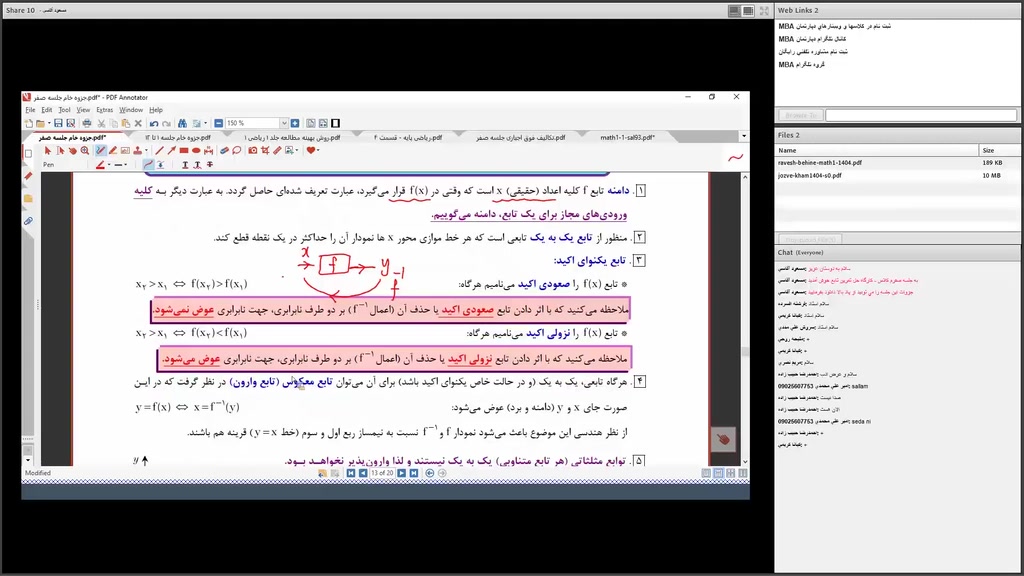Select the Eraser tool

click(x=224, y=150)
